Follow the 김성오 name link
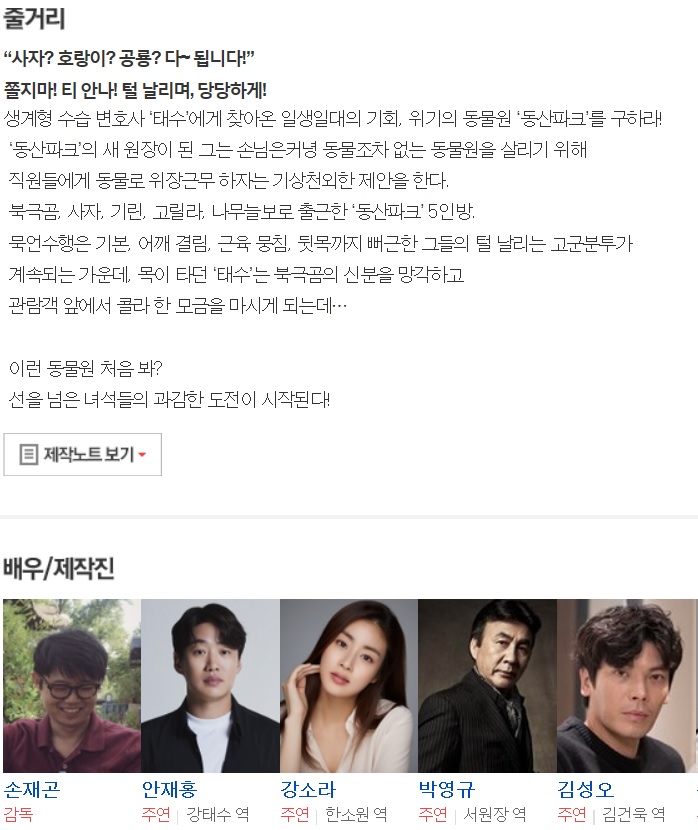Image resolution: width=698 pixels, height=830 pixels. point(585,789)
